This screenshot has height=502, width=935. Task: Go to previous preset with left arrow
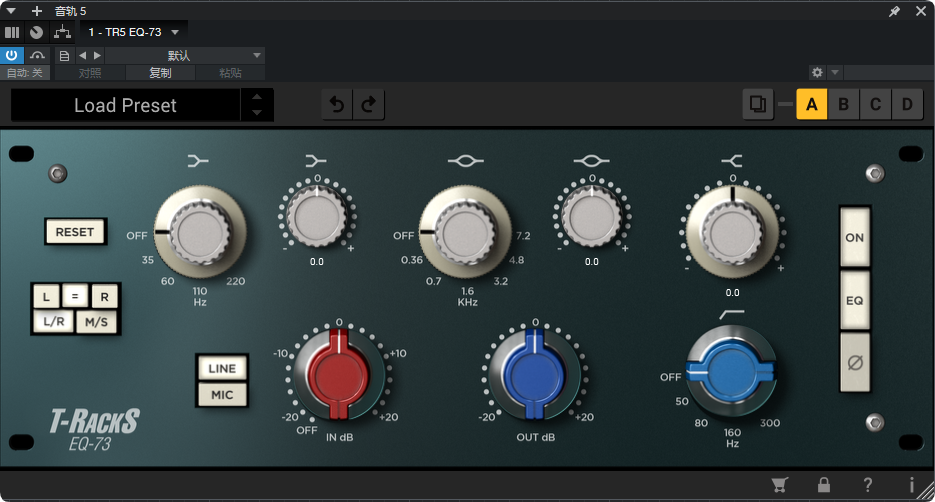point(82,55)
